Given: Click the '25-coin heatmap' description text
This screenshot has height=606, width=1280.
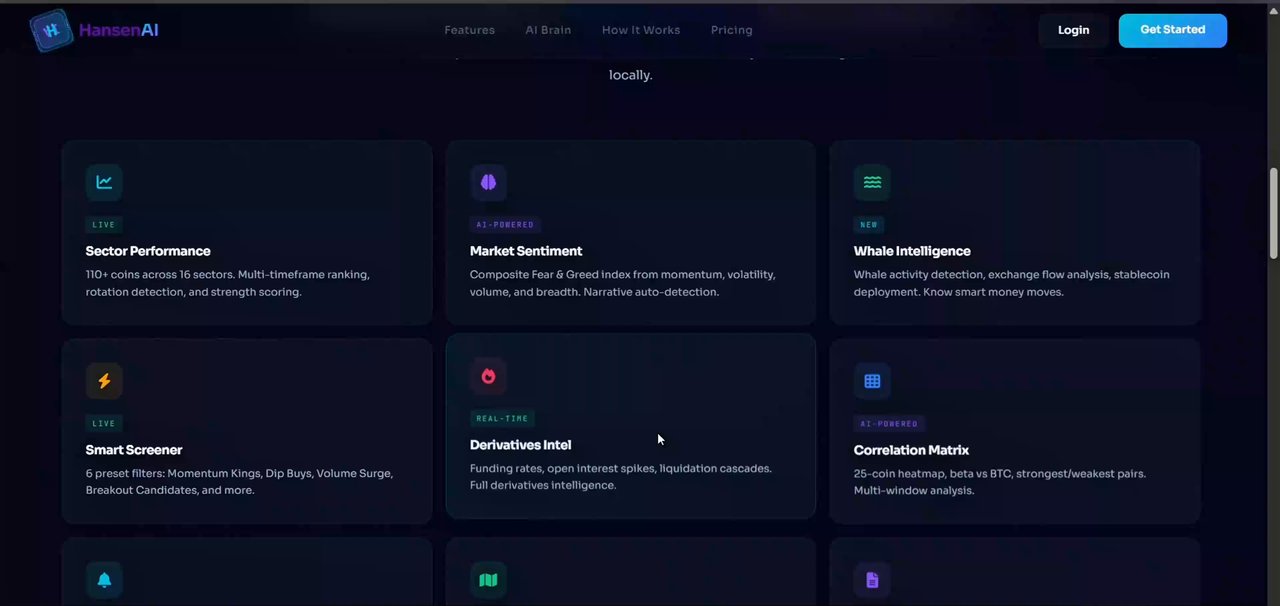Looking at the screenshot, I should 1000,482.
